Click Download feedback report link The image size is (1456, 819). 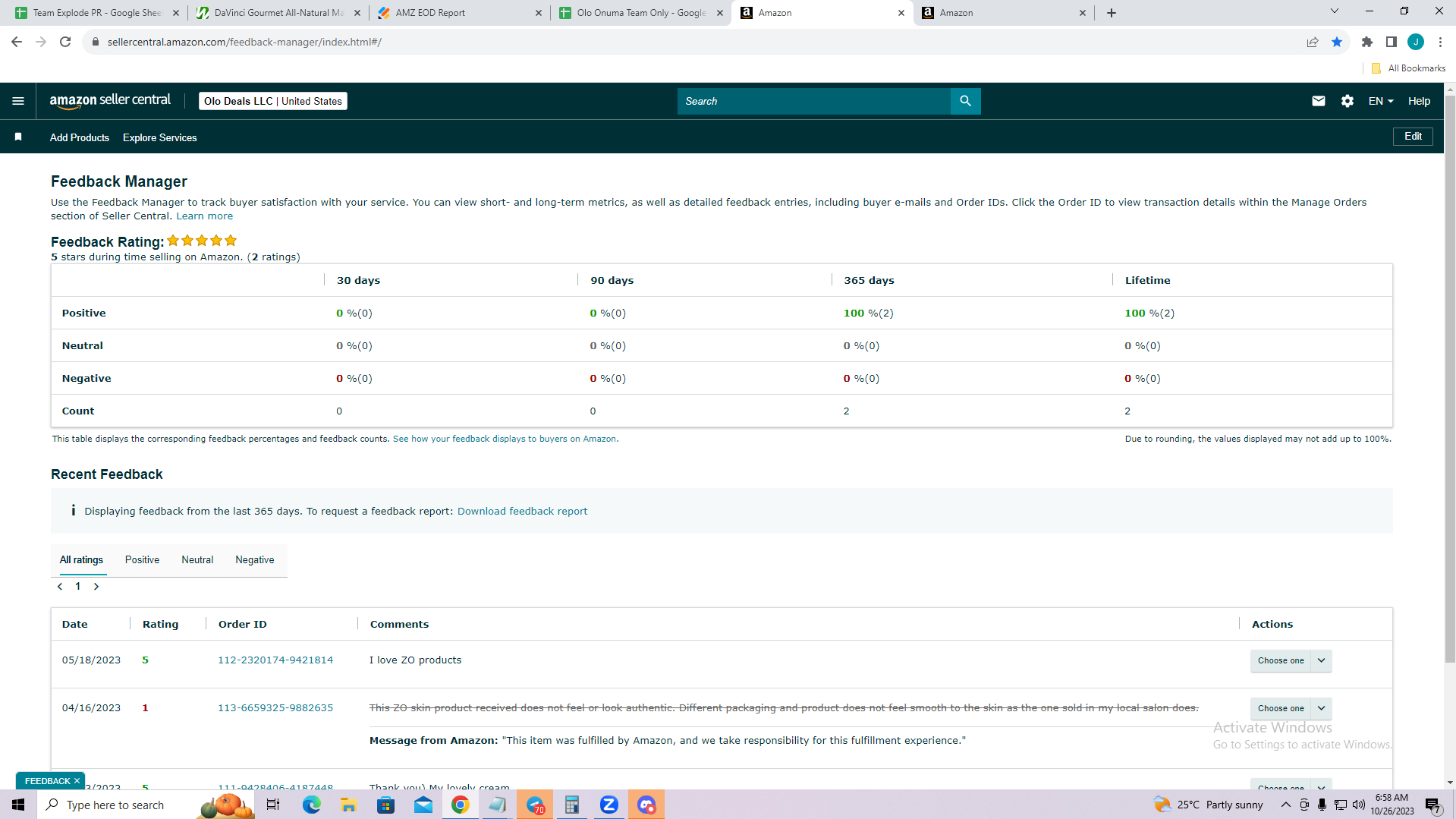[x=522, y=512]
